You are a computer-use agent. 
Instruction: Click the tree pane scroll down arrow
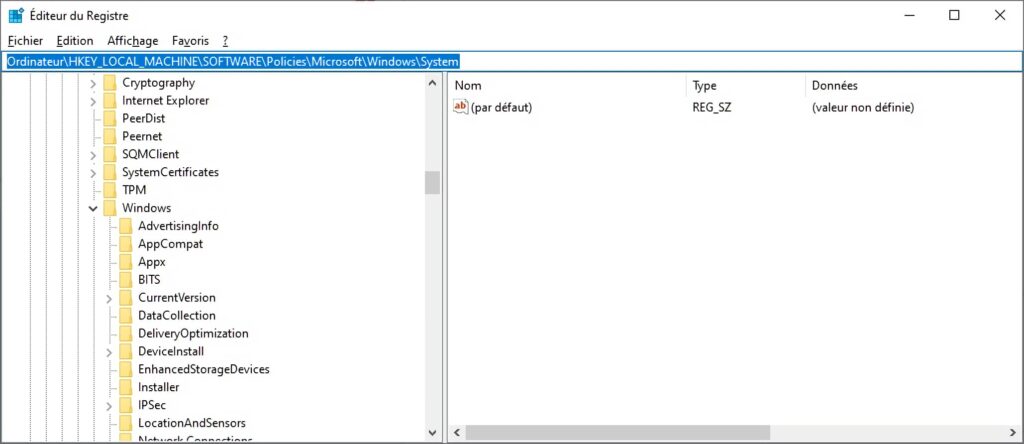432,433
